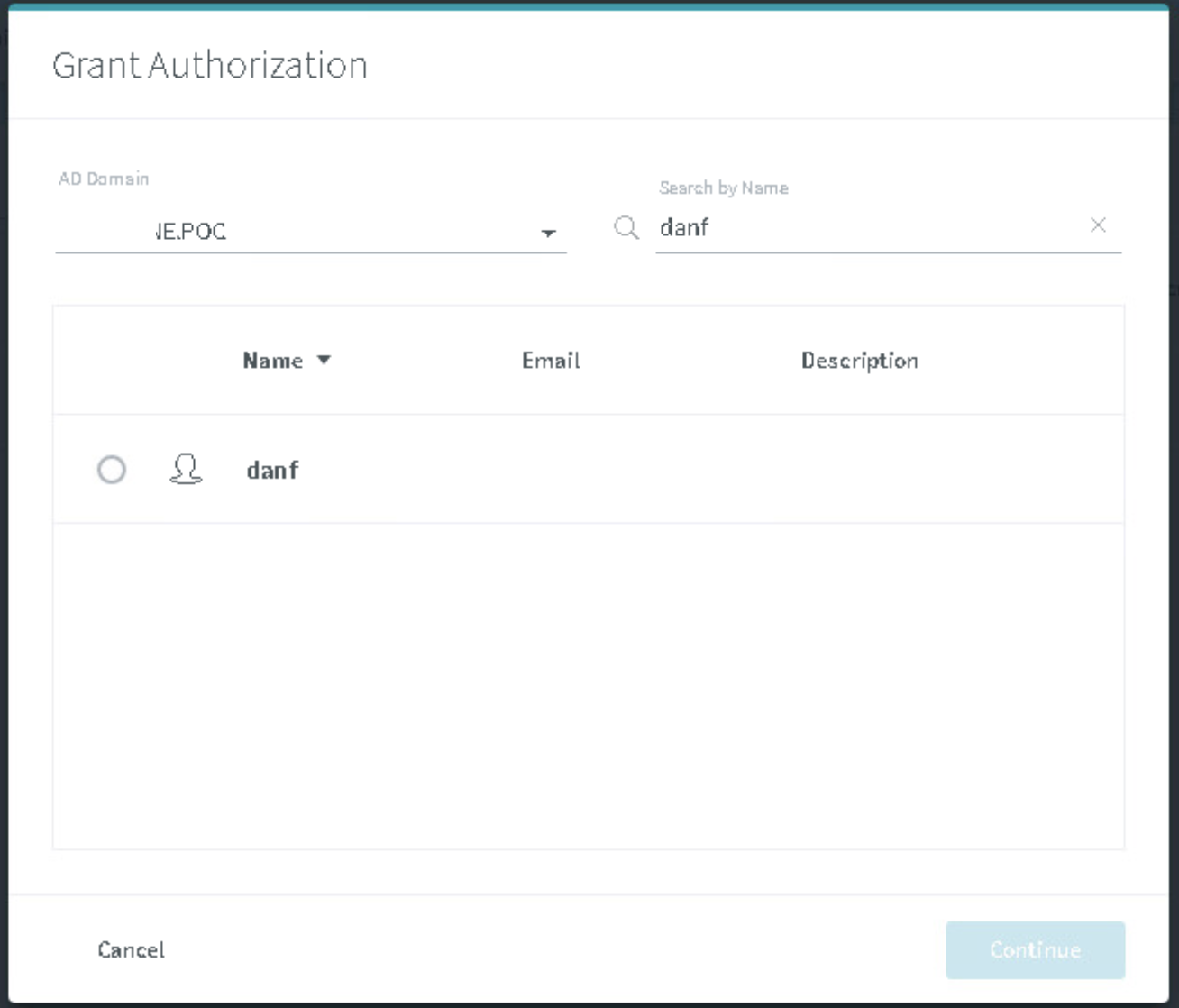This screenshot has height=1008, width=1179.
Task: Click the selected domain value ending in E.POC
Action: click(x=189, y=232)
